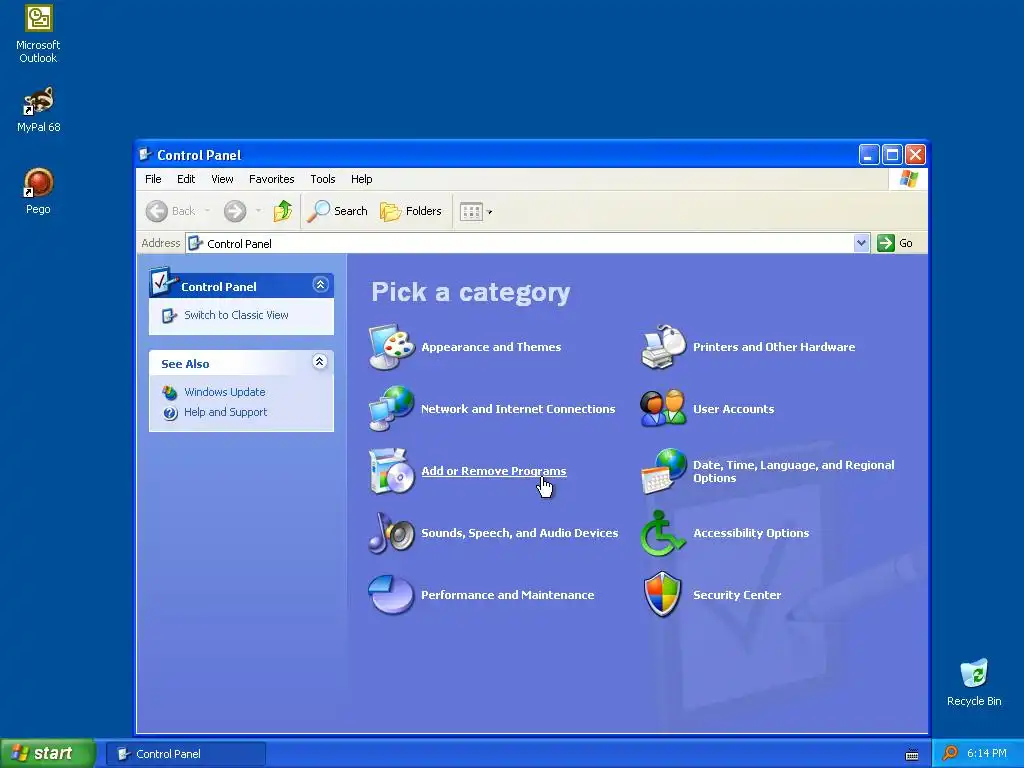1024x768 pixels.
Task: Click the Accessibility Options wheelchair icon
Action: tap(663, 533)
